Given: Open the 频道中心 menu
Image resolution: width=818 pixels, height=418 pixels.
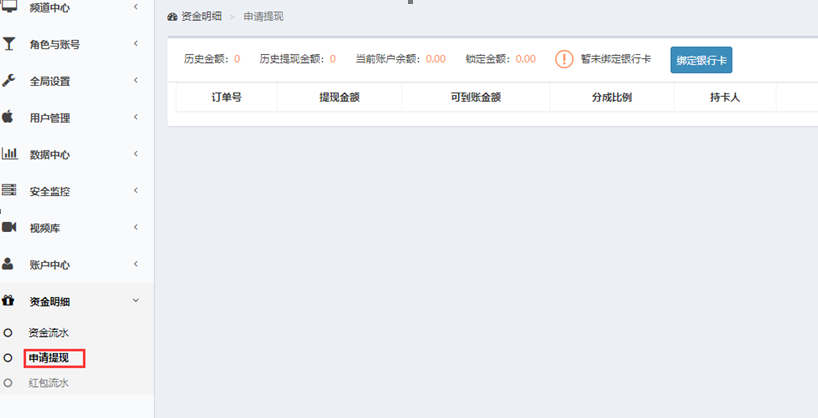Looking at the screenshot, I should tap(50, 8).
